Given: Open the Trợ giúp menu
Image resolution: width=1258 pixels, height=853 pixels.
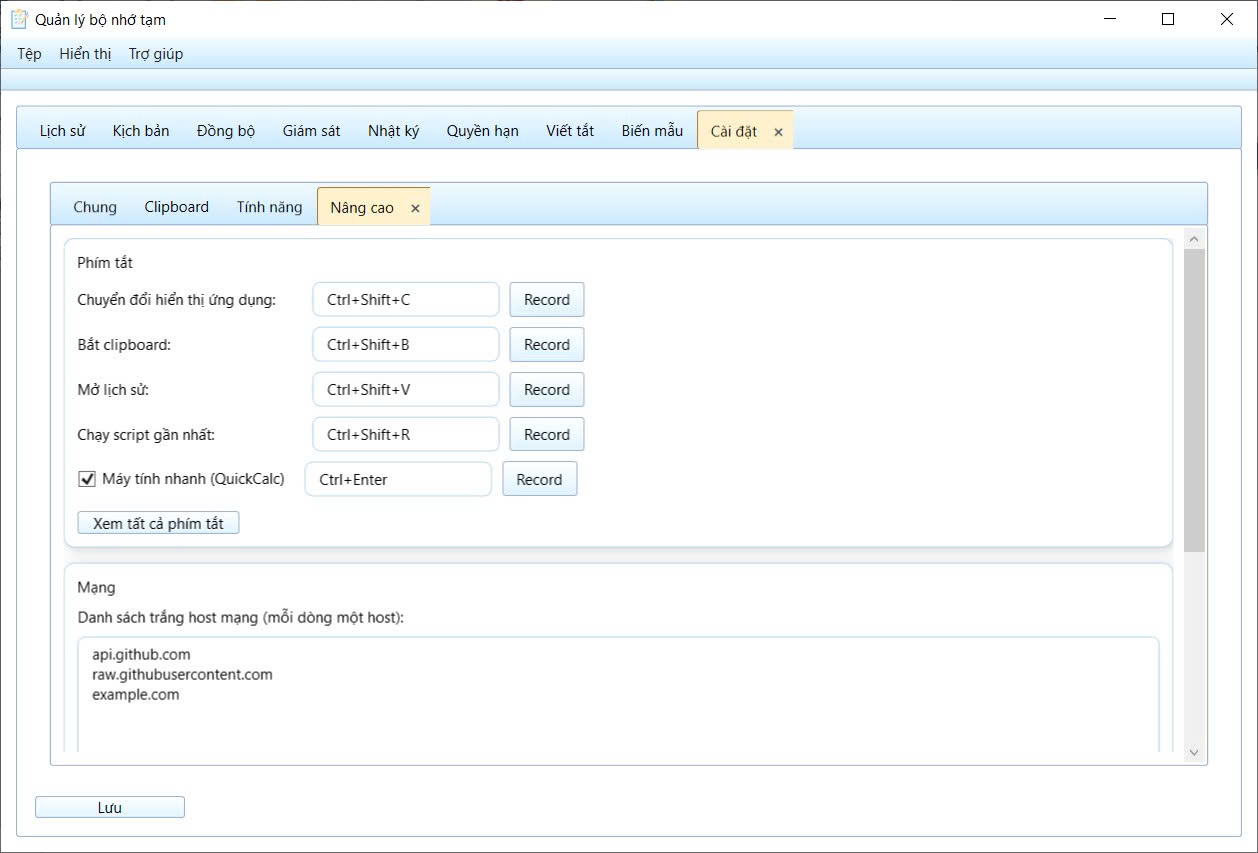Looking at the screenshot, I should point(156,54).
